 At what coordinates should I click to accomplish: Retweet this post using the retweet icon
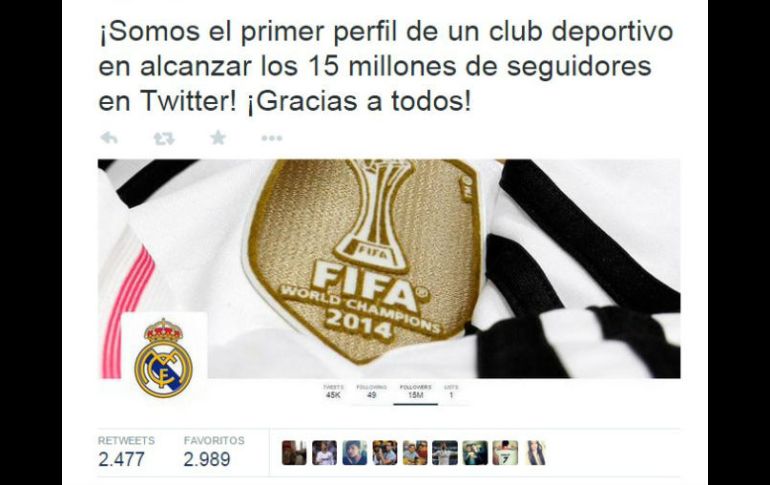(164, 138)
